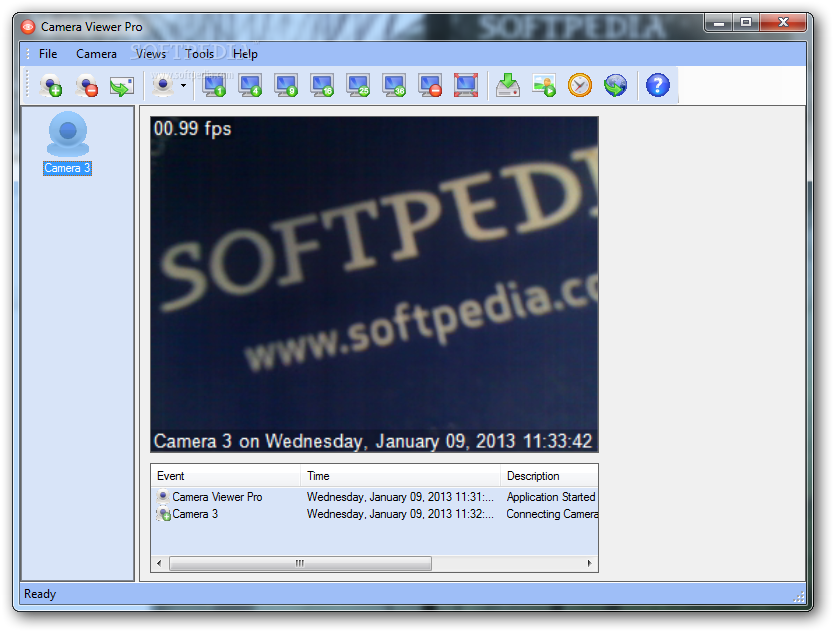This screenshot has height=632, width=834.
Task: Click the green download-to-drive icon
Action: point(508,85)
